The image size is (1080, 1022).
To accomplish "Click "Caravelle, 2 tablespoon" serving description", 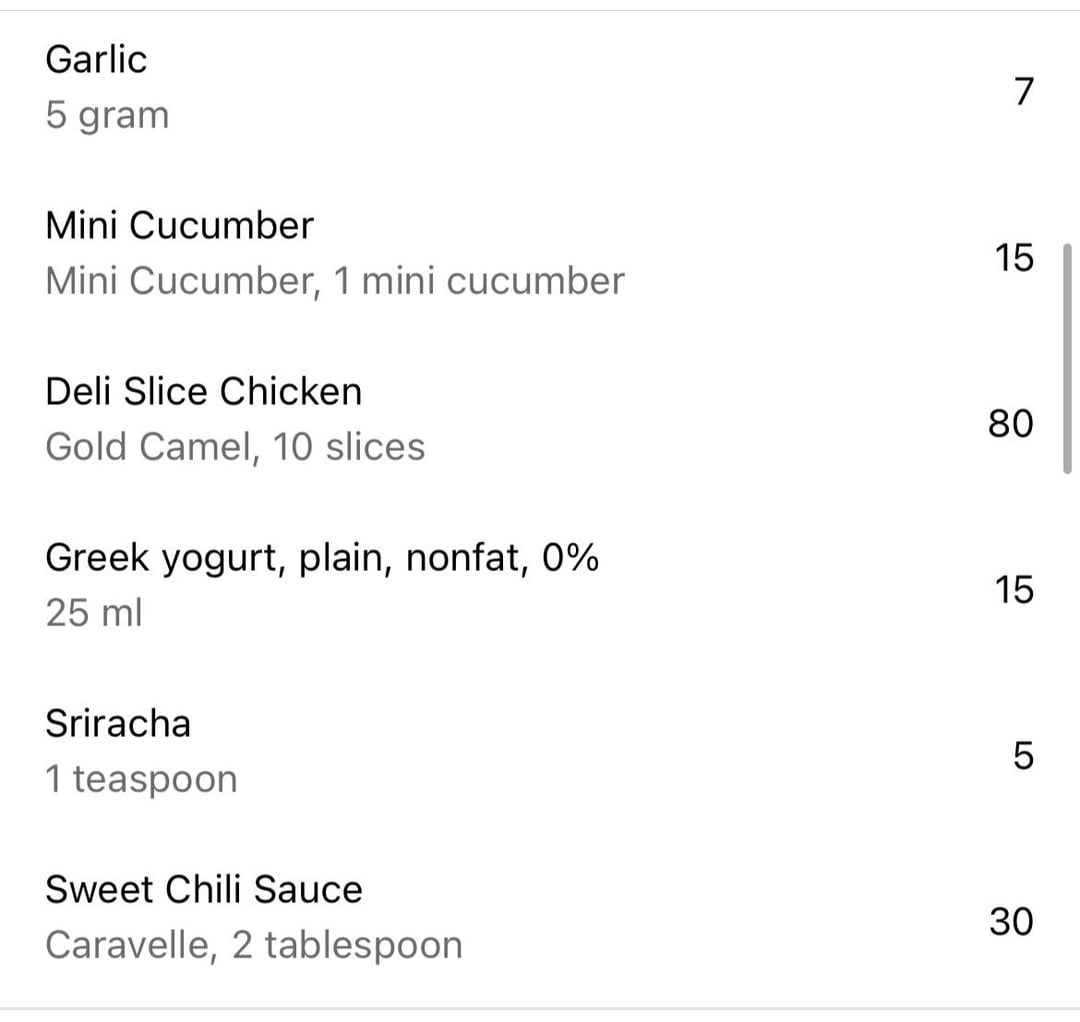I will click(x=254, y=945).
